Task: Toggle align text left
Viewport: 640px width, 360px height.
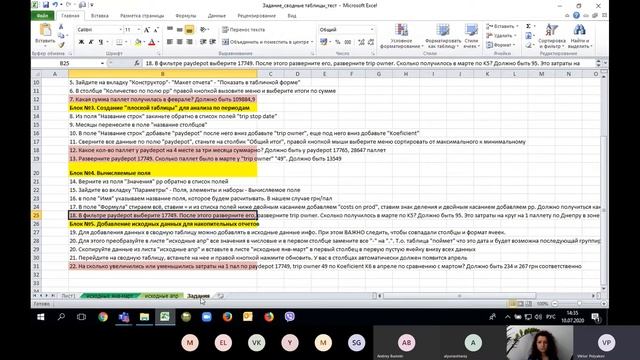Action: pos(170,42)
